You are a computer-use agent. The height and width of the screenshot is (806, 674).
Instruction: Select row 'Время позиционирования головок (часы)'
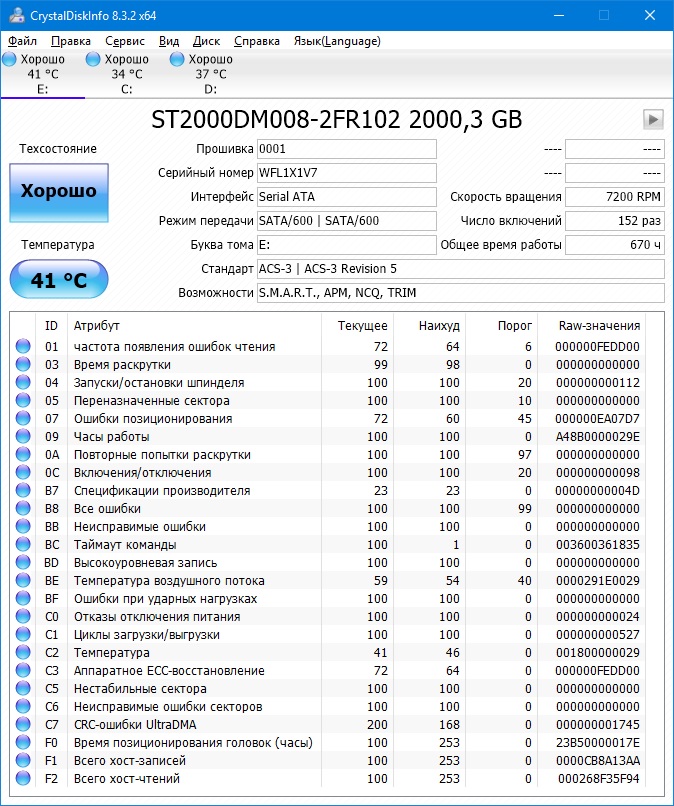[x=329, y=742]
